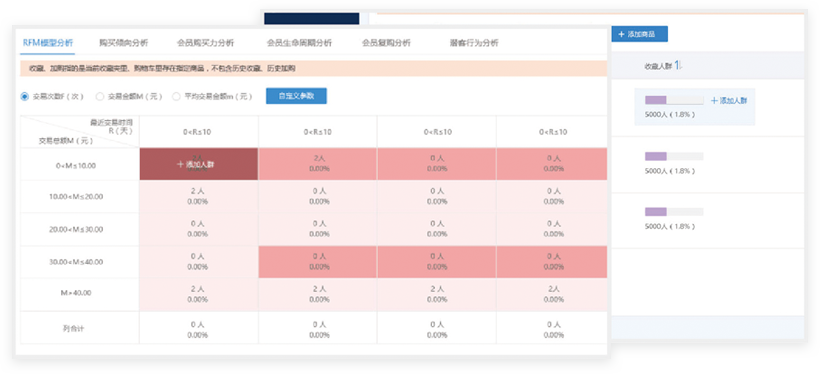This screenshot has height=374, width=820.
Task: Open the 会员购买力分析 tab
Action: [x=206, y=43]
